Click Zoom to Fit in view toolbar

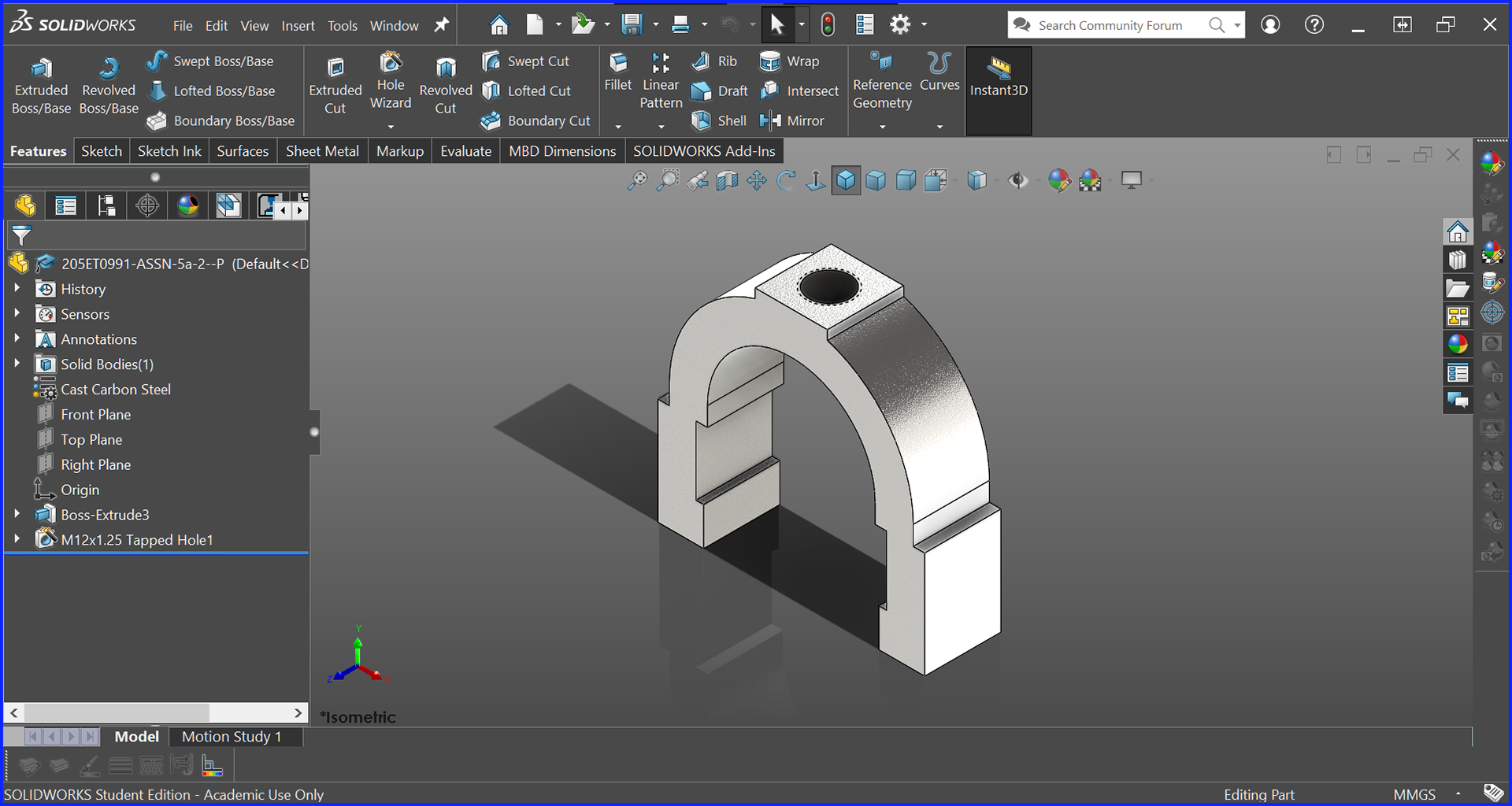[x=637, y=181]
